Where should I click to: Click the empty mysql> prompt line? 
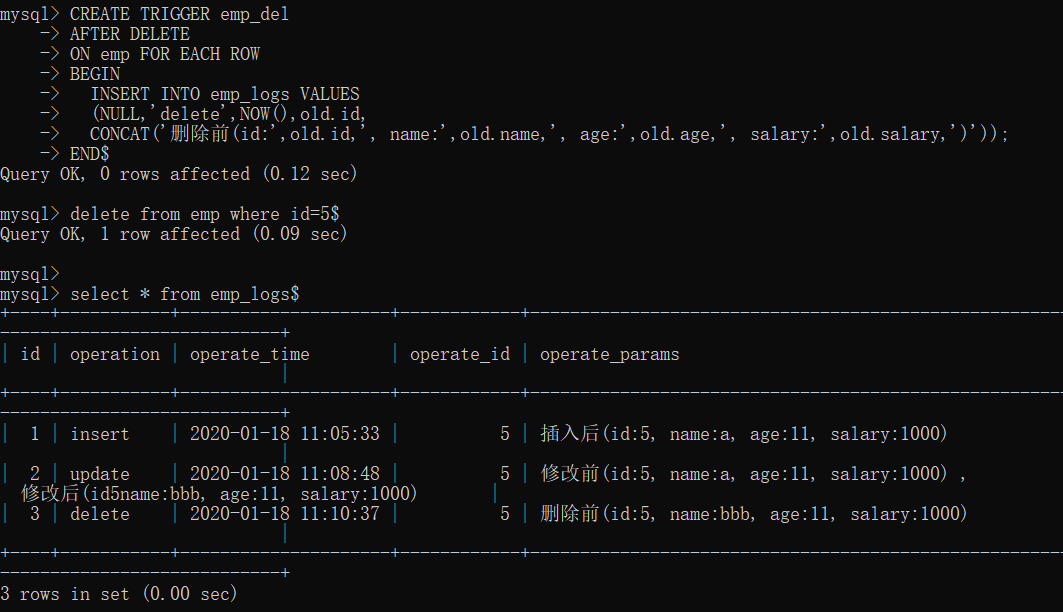(30, 274)
